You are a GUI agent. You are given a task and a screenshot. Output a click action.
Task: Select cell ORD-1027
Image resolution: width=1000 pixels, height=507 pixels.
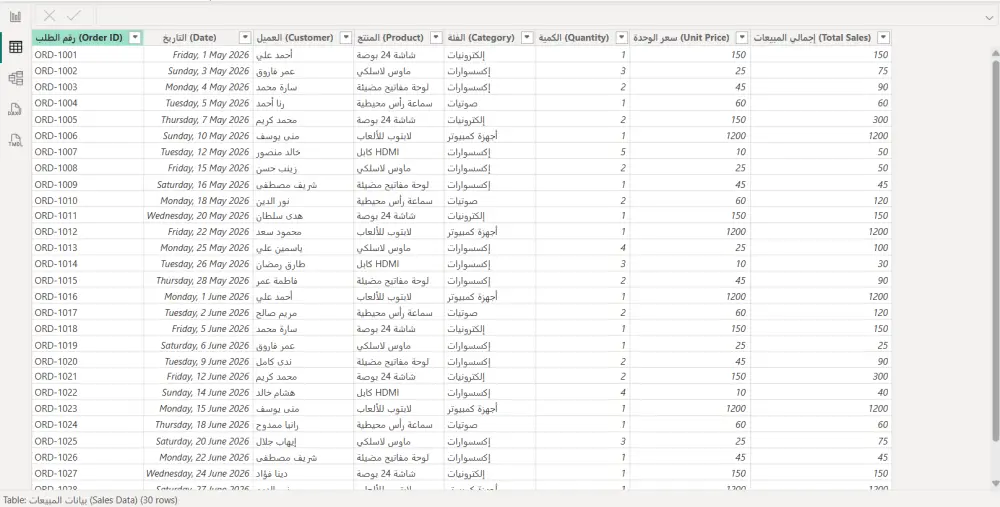click(x=87, y=473)
